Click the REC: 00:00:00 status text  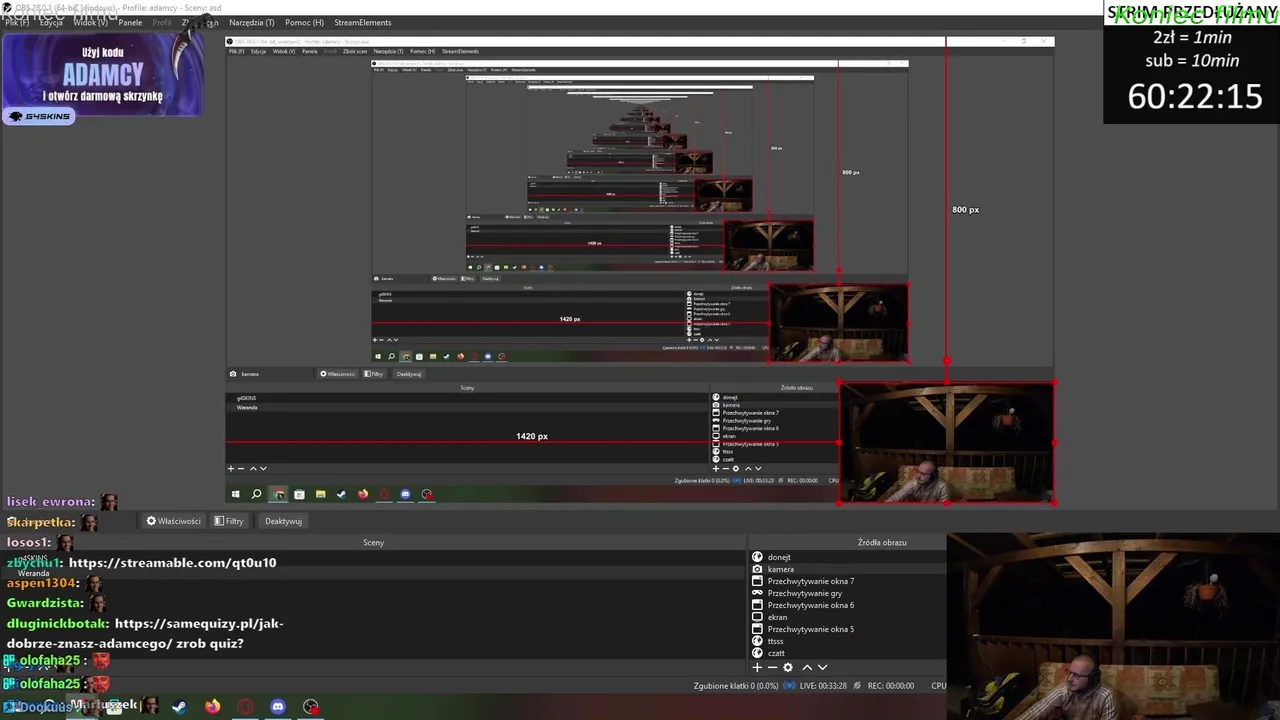pos(890,686)
